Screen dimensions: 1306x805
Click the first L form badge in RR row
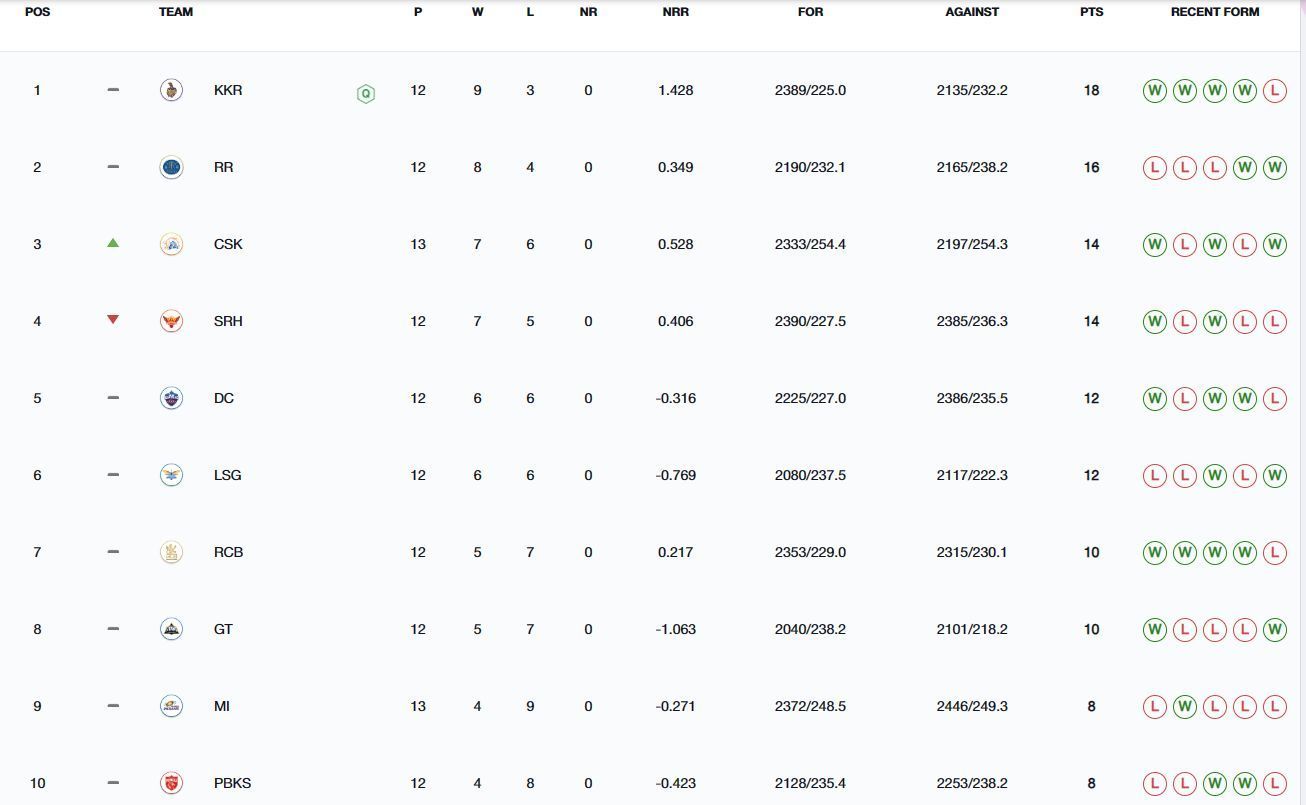tap(1154, 168)
